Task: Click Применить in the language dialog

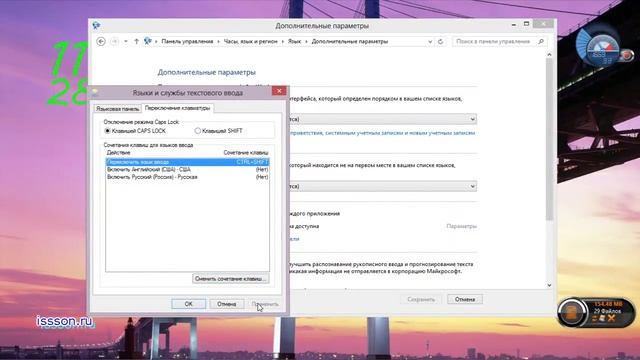Action: pos(265,304)
